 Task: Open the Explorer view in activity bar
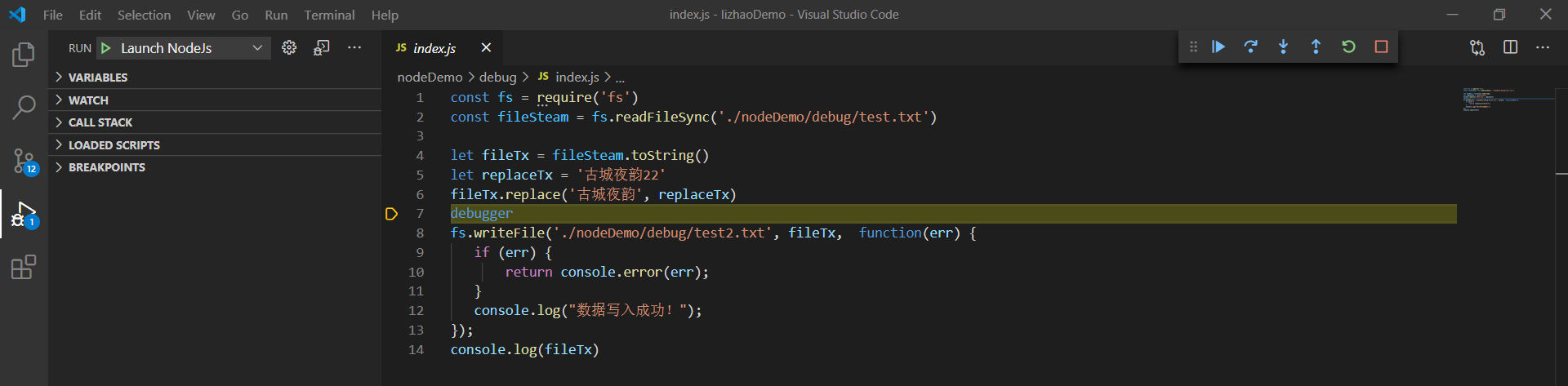click(24, 55)
